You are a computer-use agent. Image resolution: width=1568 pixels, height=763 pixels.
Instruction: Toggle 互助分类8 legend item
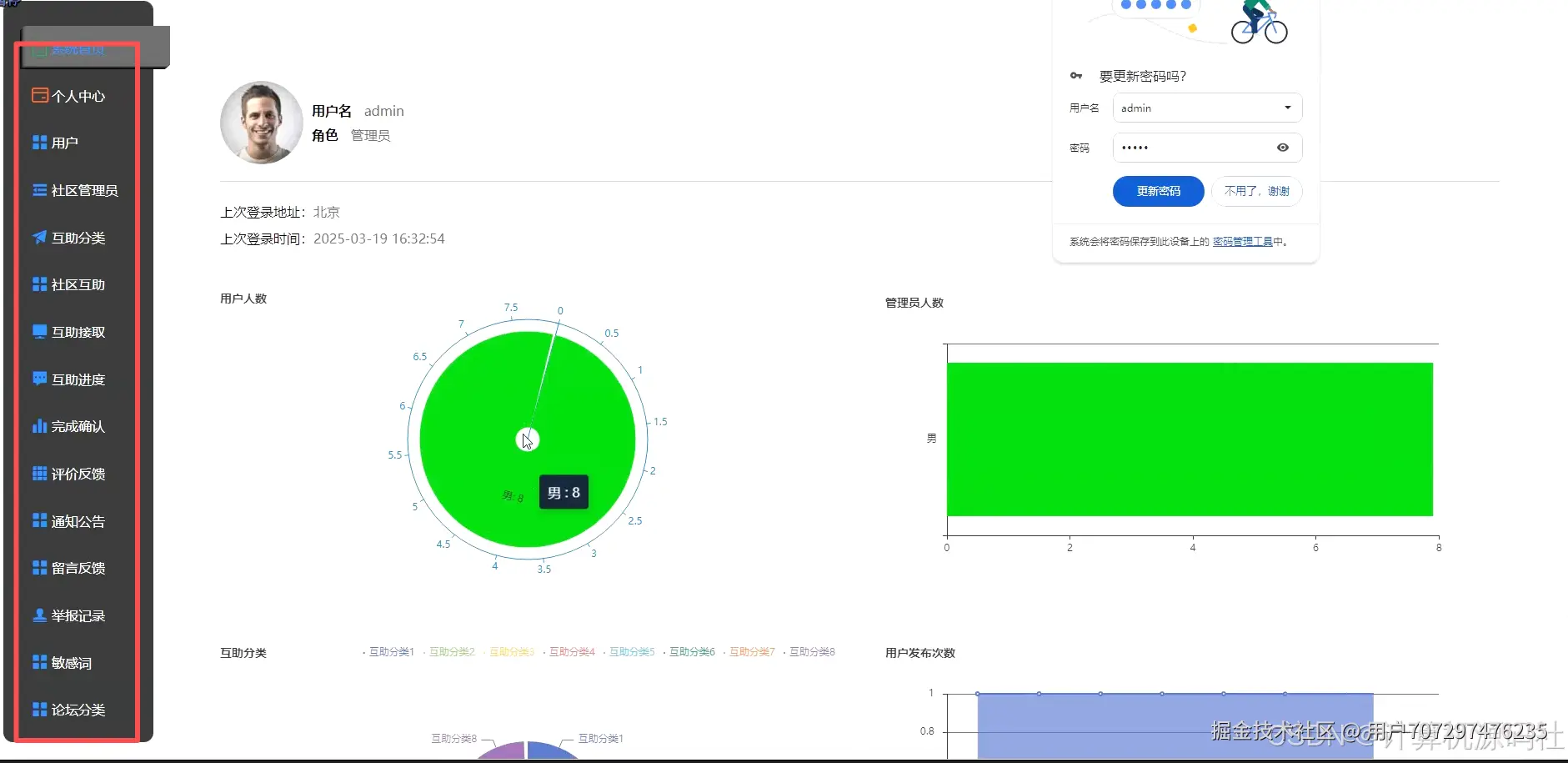[x=809, y=652]
